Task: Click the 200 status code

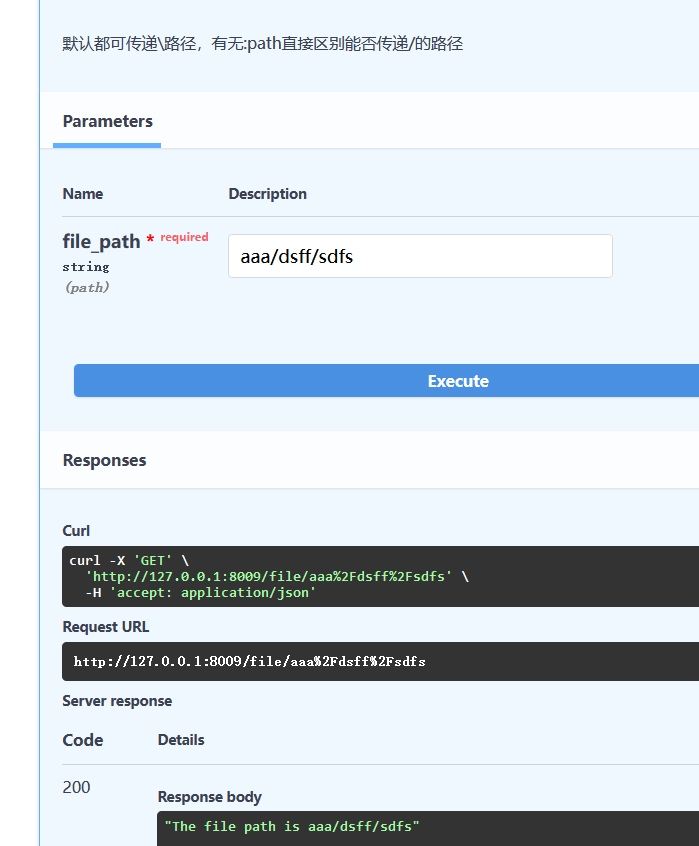Action: [x=76, y=787]
